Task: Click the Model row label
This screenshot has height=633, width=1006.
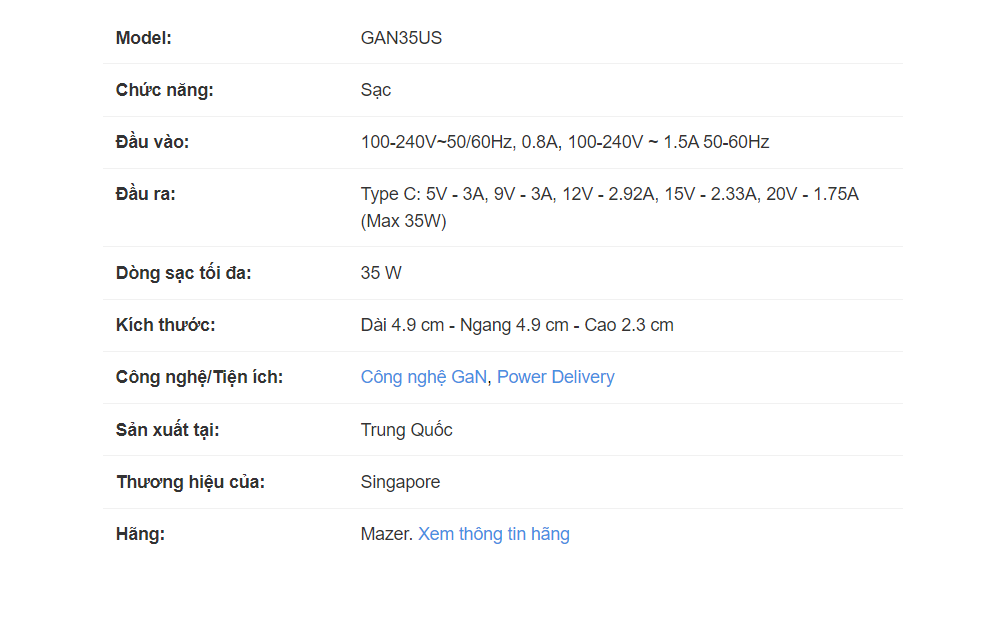Action: pyautogui.click(x=144, y=38)
